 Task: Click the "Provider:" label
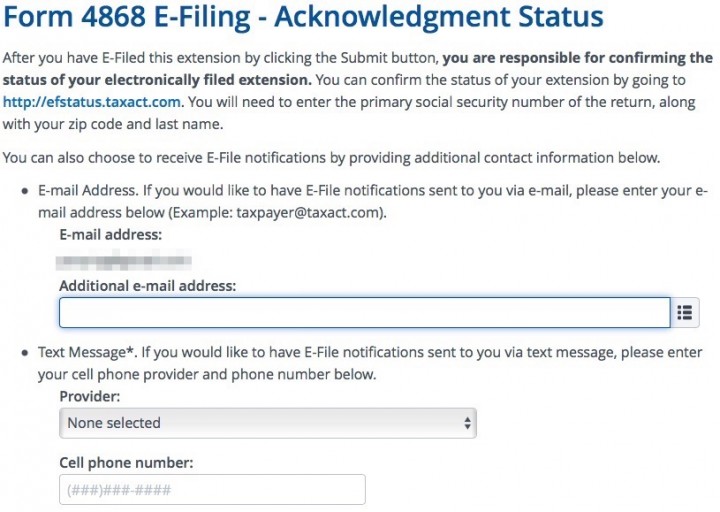click(90, 396)
